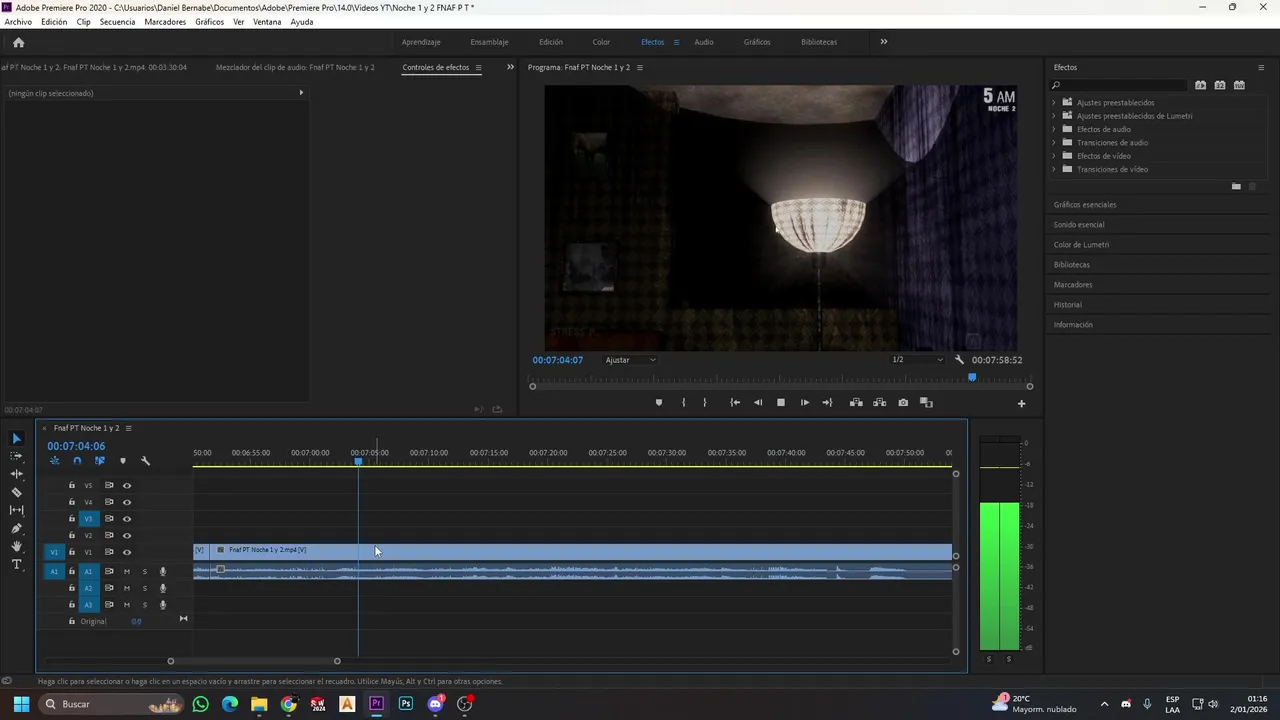The height and width of the screenshot is (720, 1280).
Task: Expand the Efectos de vídeo folder
Action: point(1054,156)
